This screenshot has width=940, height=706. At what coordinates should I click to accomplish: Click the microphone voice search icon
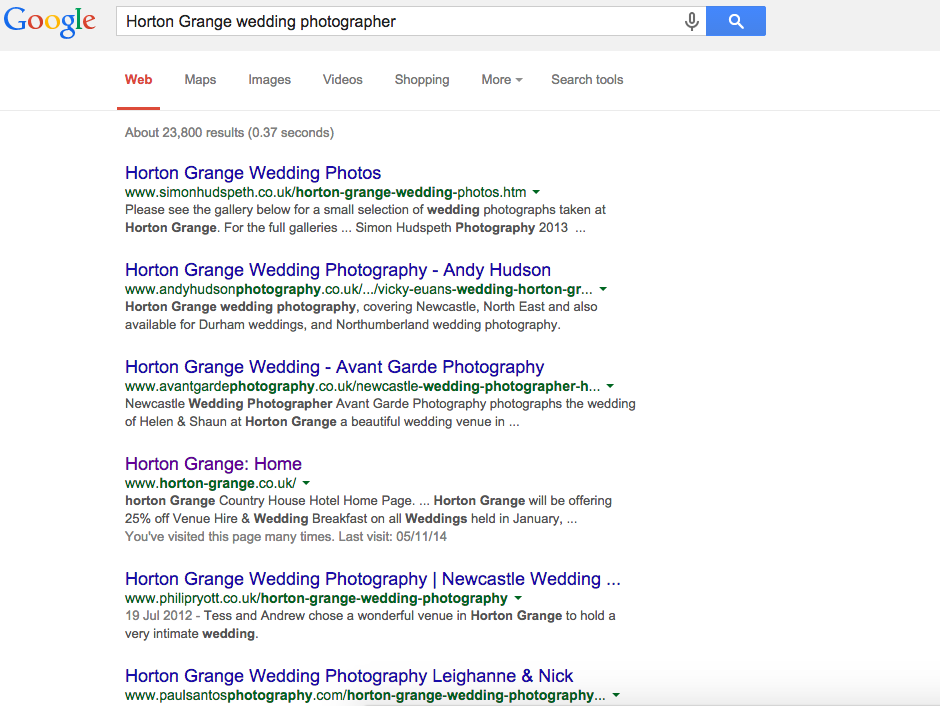click(x=691, y=22)
